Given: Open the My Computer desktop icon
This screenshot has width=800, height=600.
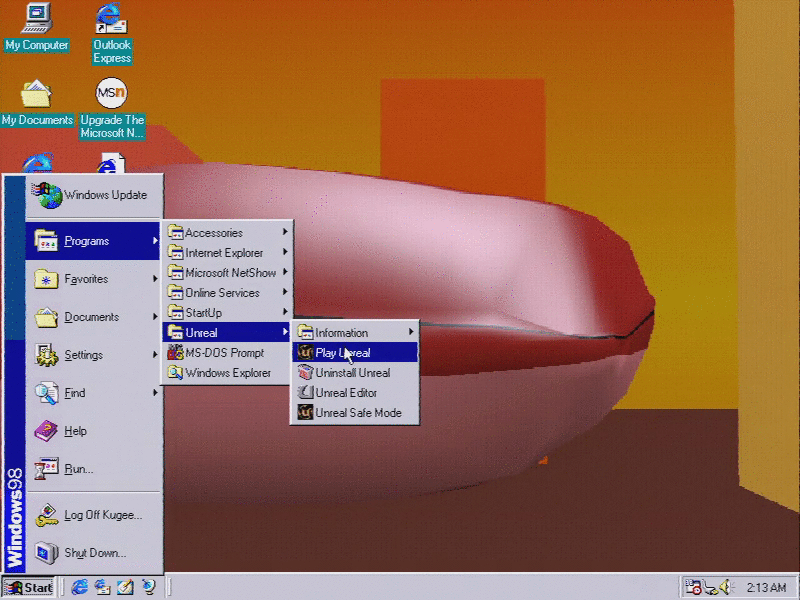Looking at the screenshot, I should (37, 27).
